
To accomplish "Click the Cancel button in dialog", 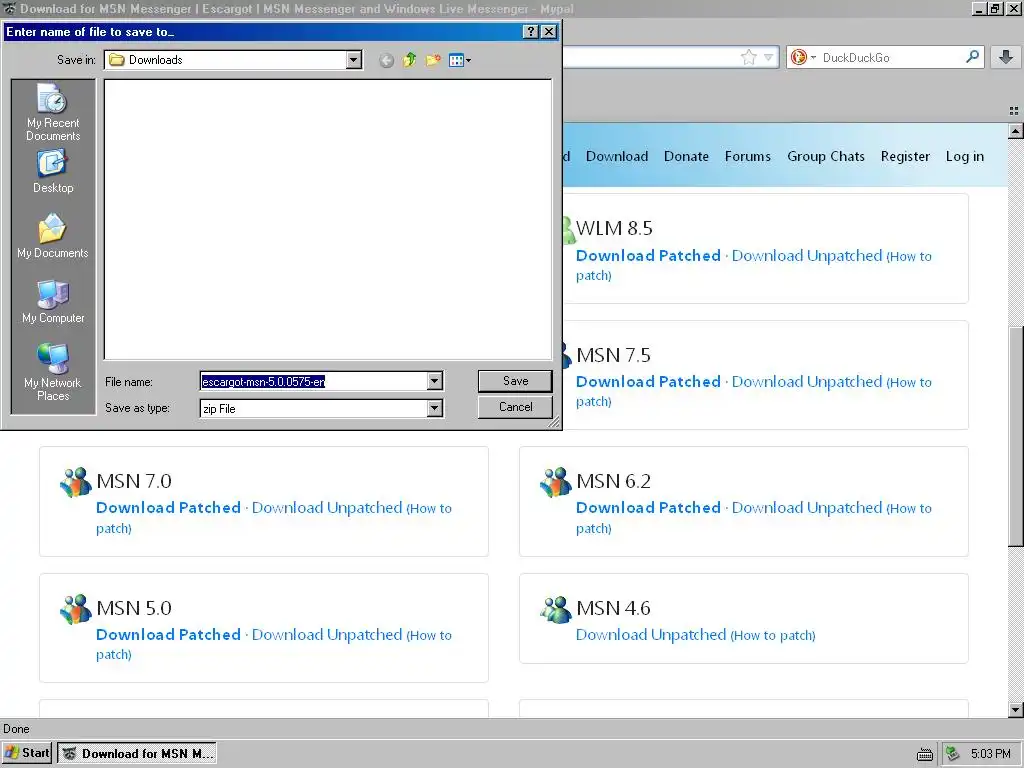I will pyautogui.click(x=515, y=407).
